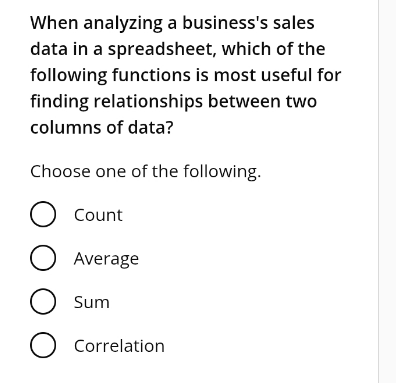Click the Count answer label text

98,215
